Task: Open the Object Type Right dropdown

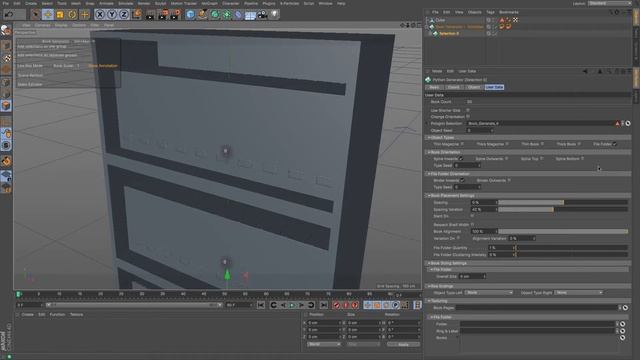Action: 578,293
